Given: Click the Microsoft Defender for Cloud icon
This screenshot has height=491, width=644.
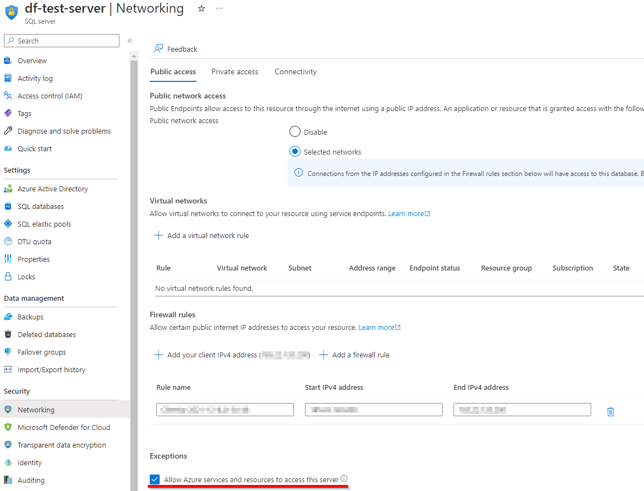Looking at the screenshot, I should [8, 427].
